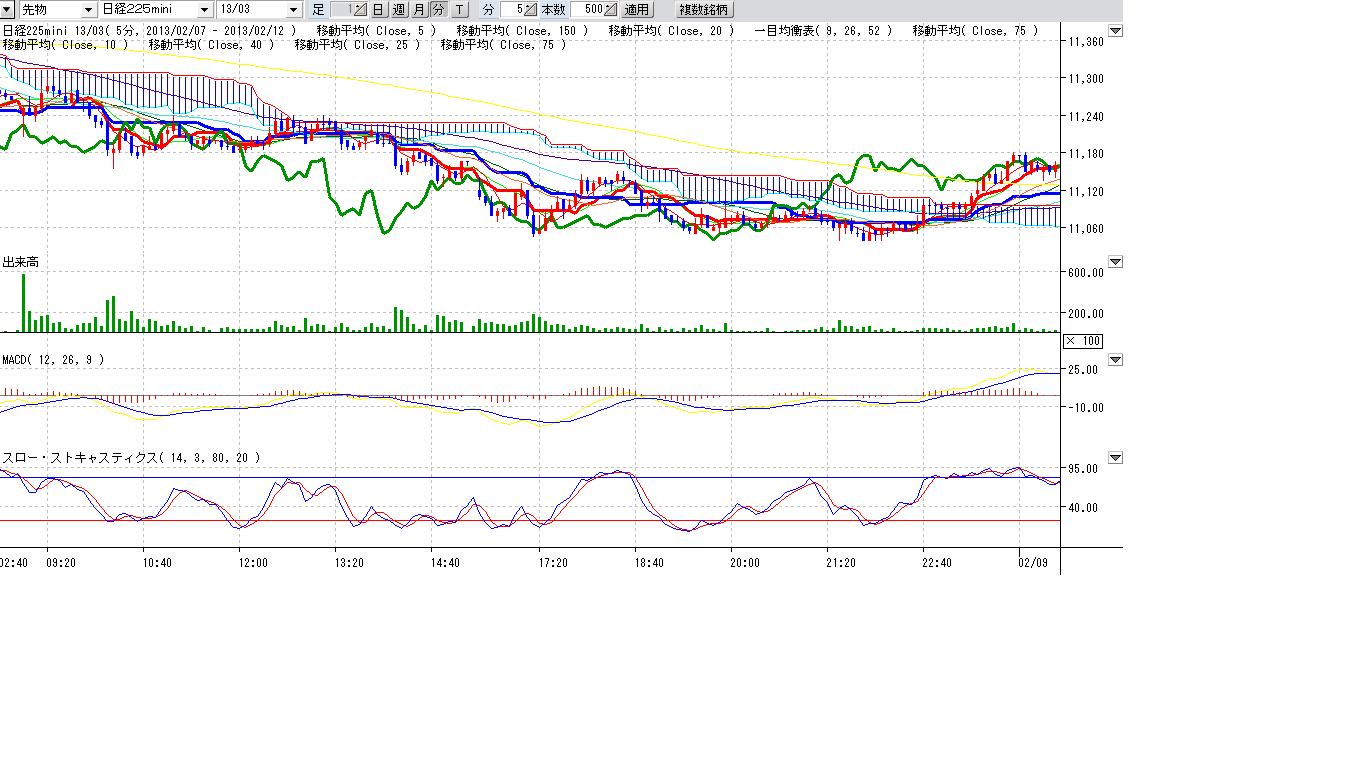This screenshot has height=768, width=1366.
Task: Click the 足 period count spinner arrows
Action: [360, 9]
